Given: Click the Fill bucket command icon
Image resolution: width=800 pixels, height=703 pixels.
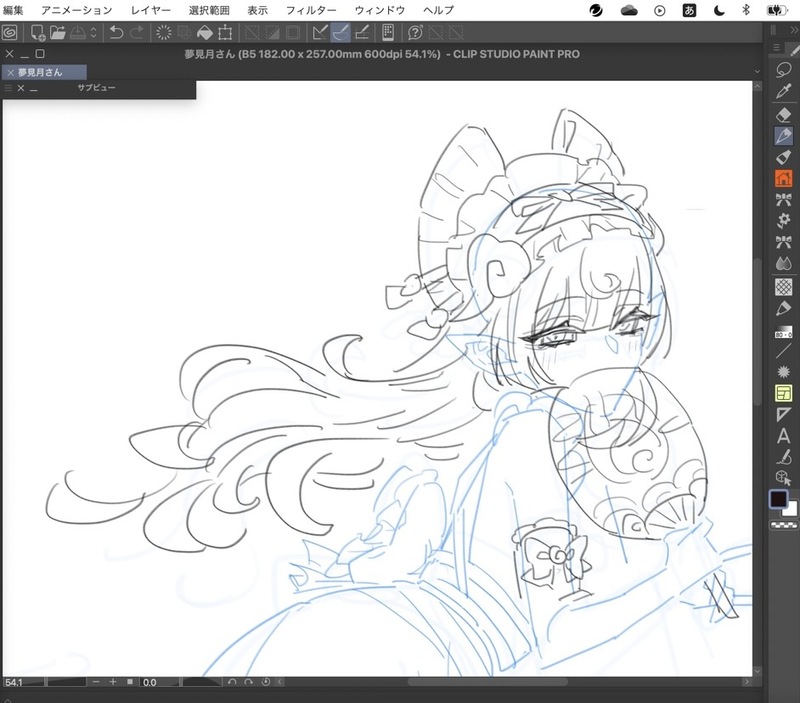Looking at the screenshot, I should [205, 33].
